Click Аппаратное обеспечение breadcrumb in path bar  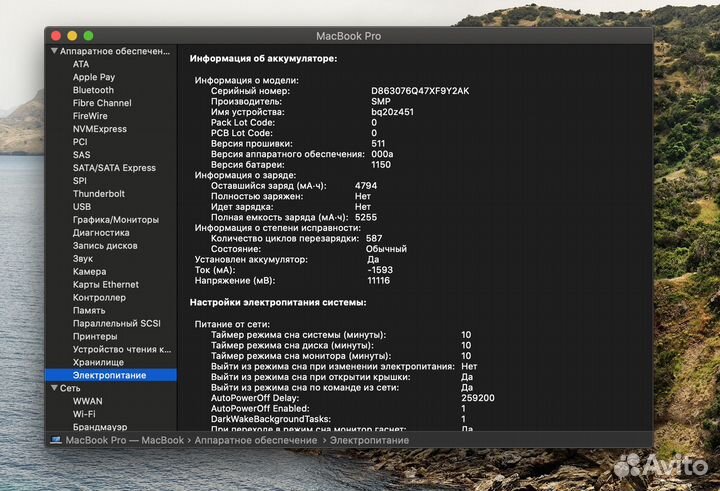[256, 440]
